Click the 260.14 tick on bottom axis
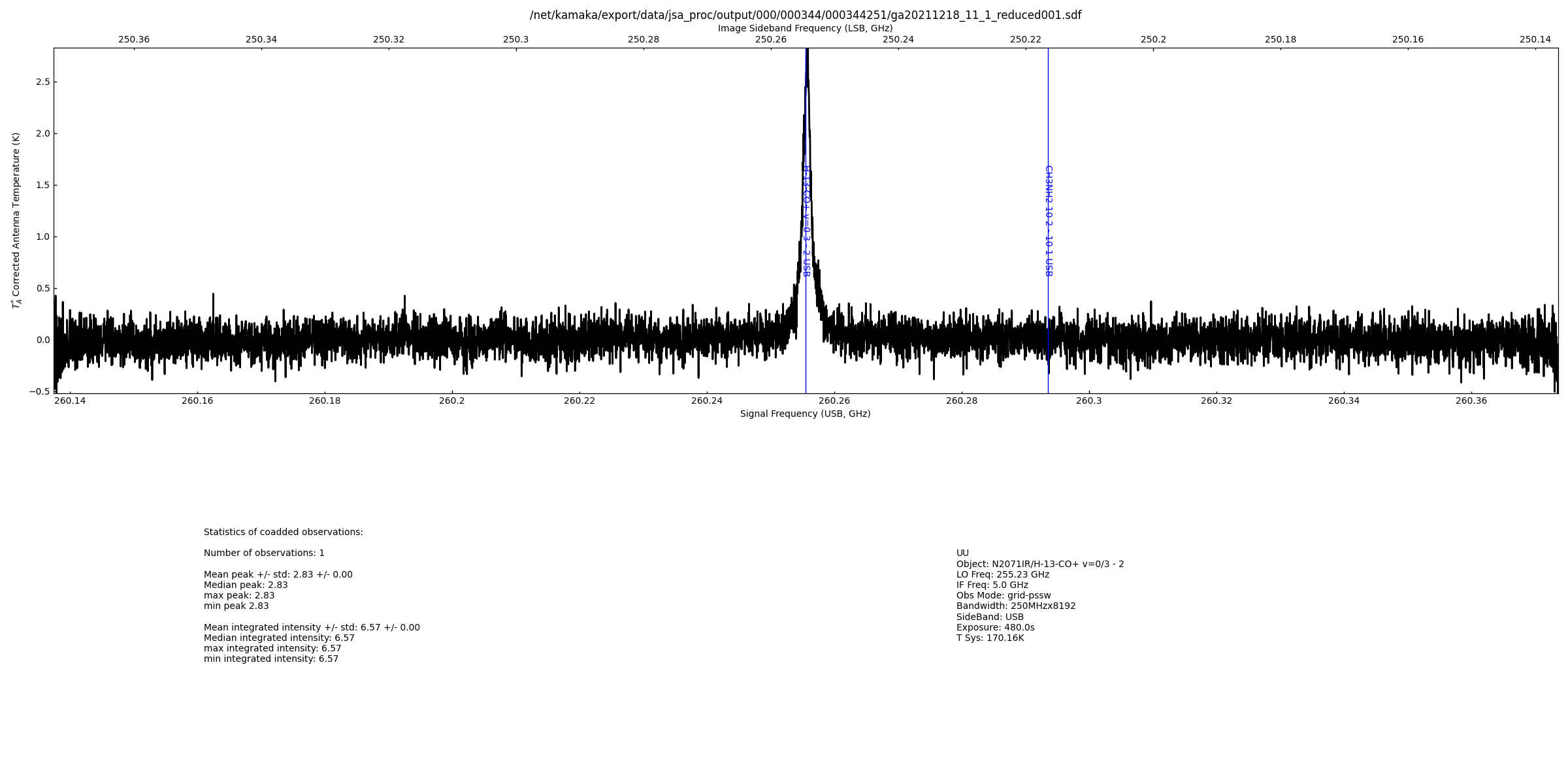This screenshot has height=784, width=1568. (70, 400)
